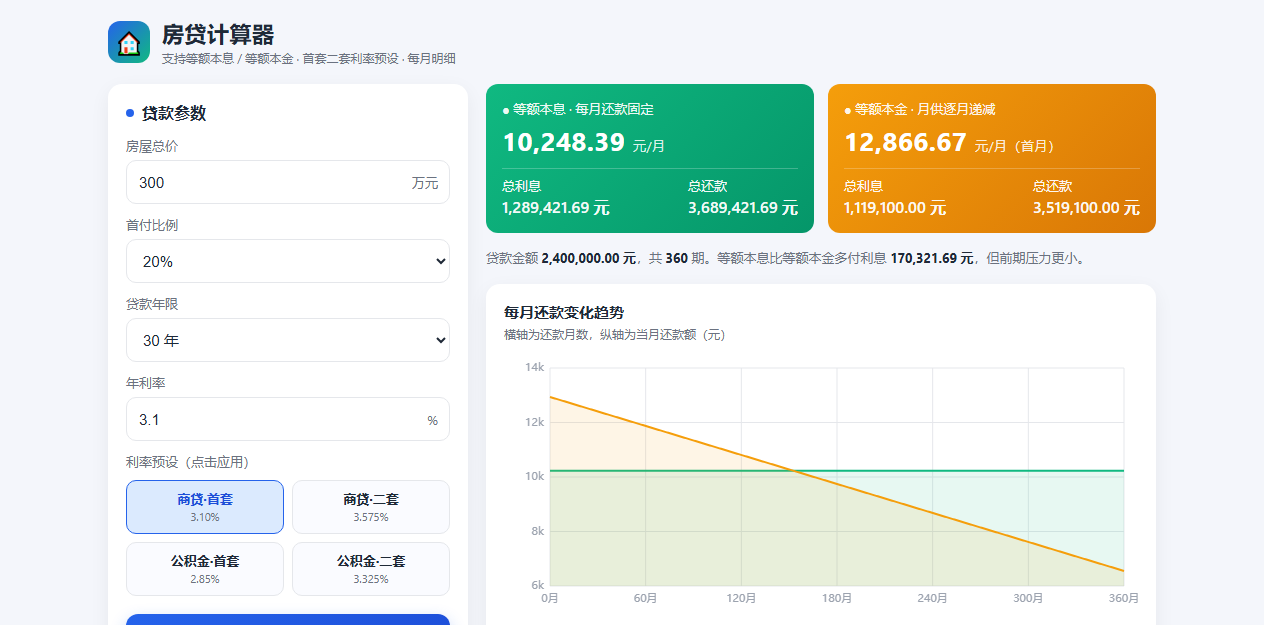Click total repayment 3,519,100.00 元

coord(1086,208)
